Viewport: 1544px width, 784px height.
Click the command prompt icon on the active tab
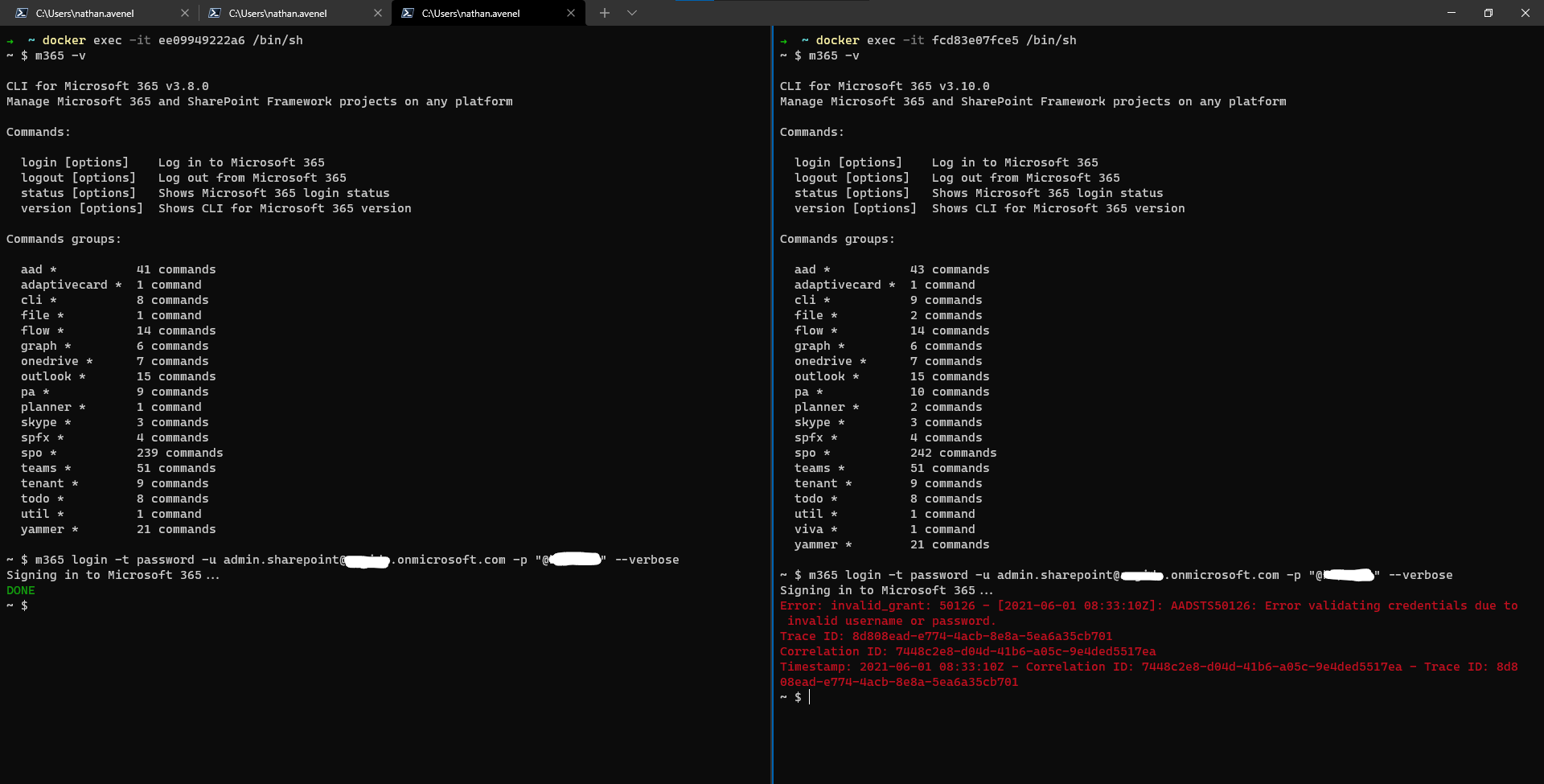[408, 13]
